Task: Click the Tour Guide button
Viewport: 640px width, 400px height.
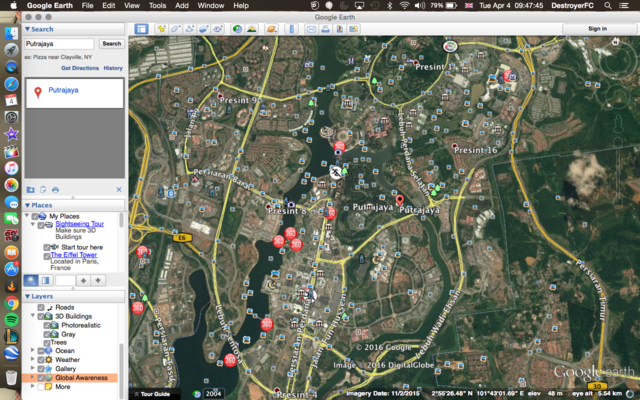Action: click(152, 394)
